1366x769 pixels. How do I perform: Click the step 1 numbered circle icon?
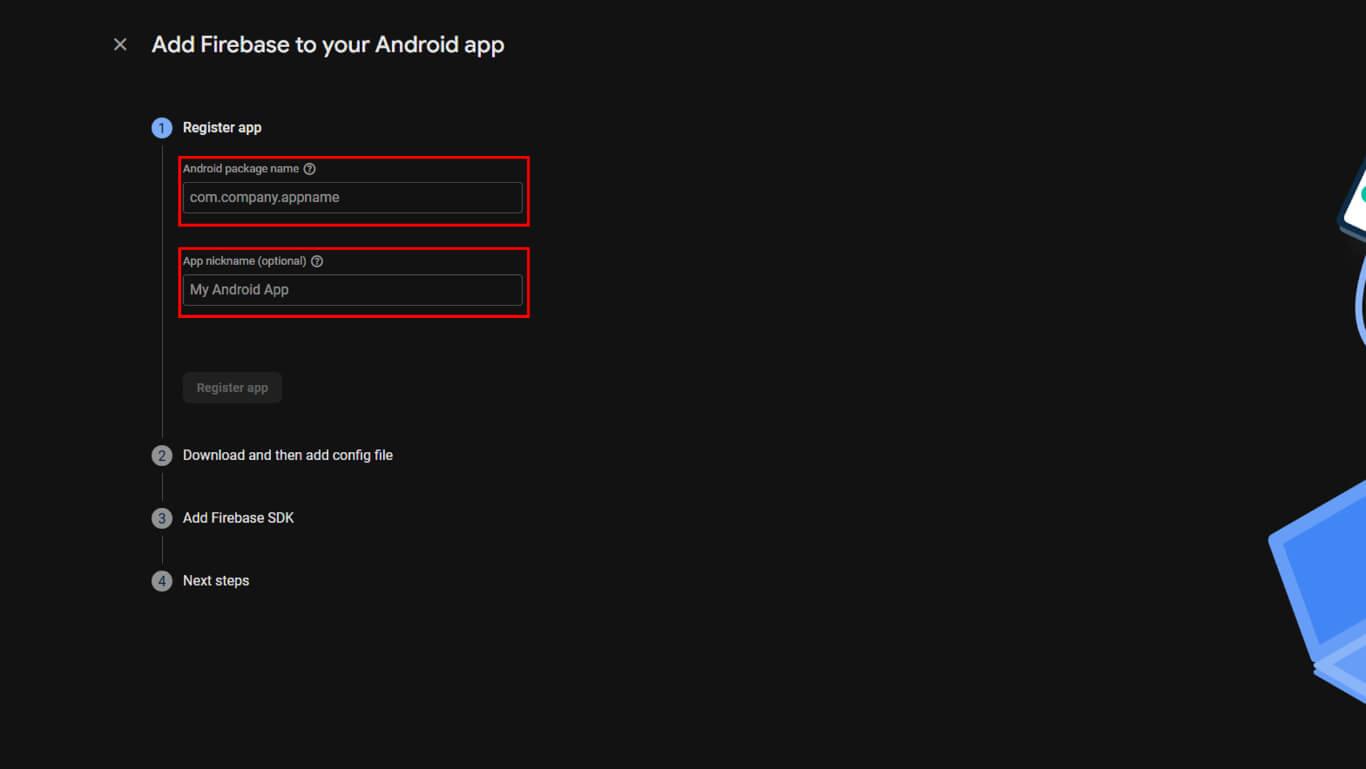[162, 128]
